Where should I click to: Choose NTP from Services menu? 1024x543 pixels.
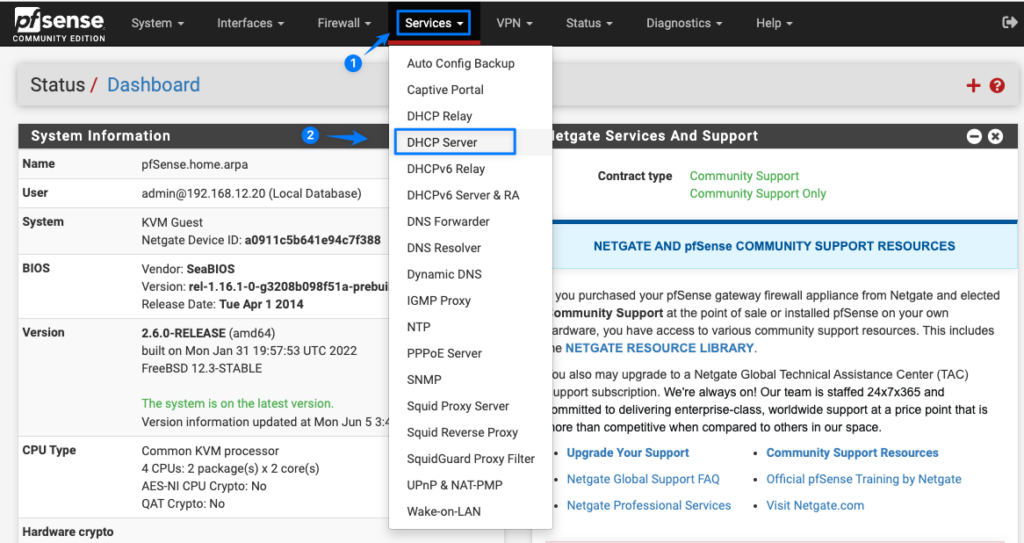pyautogui.click(x=470, y=327)
